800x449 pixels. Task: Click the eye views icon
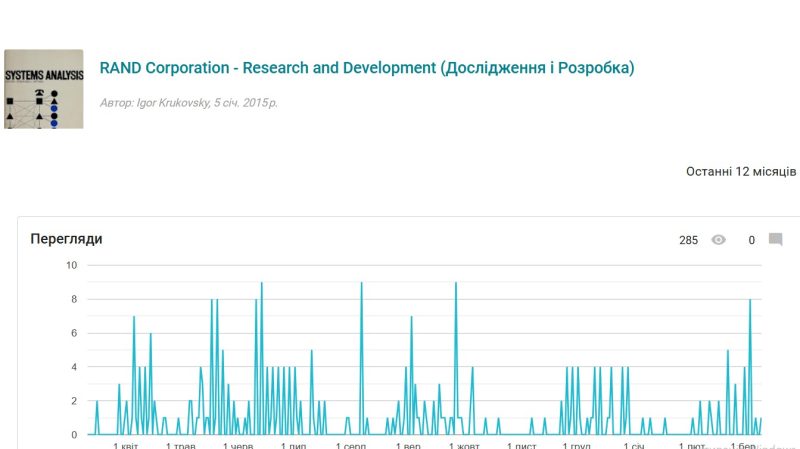pos(718,240)
